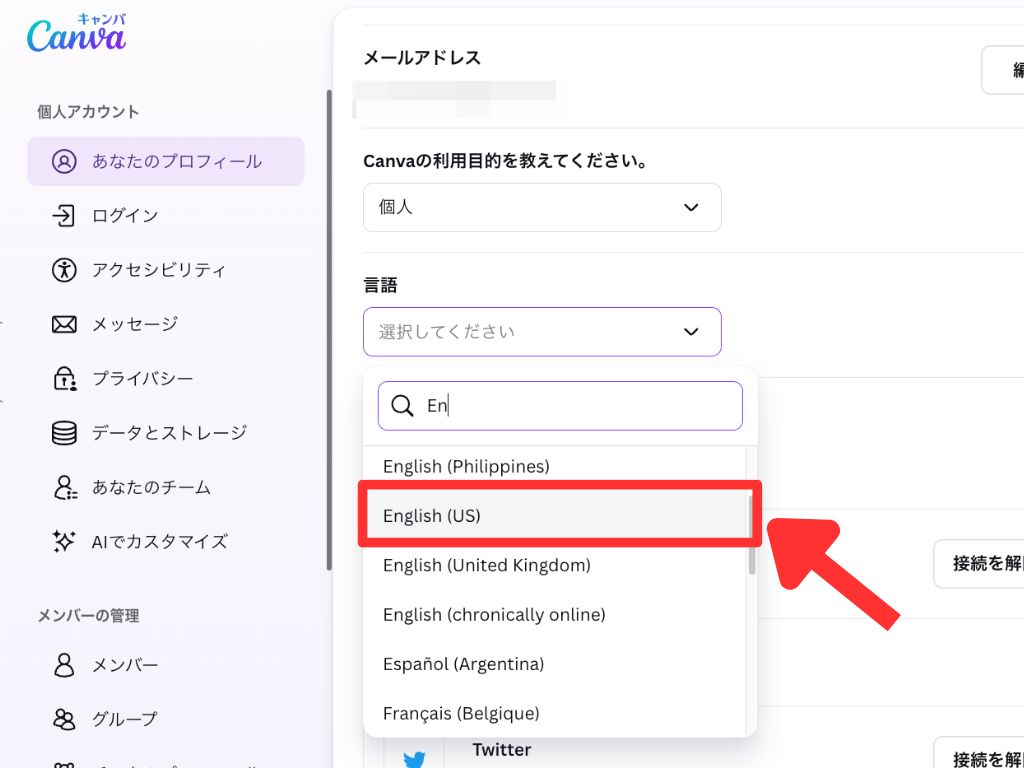The height and width of the screenshot is (768, 1024).
Task: Click the データとストレージ database icon
Action: 64,433
